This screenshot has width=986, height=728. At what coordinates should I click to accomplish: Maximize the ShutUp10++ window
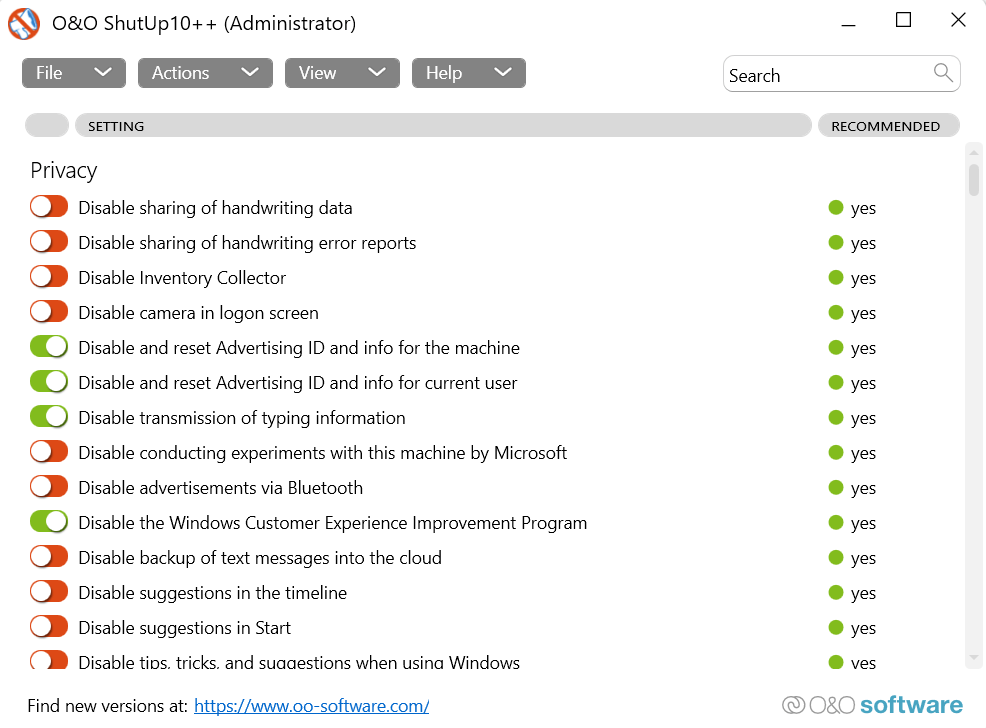[x=904, y=20]
